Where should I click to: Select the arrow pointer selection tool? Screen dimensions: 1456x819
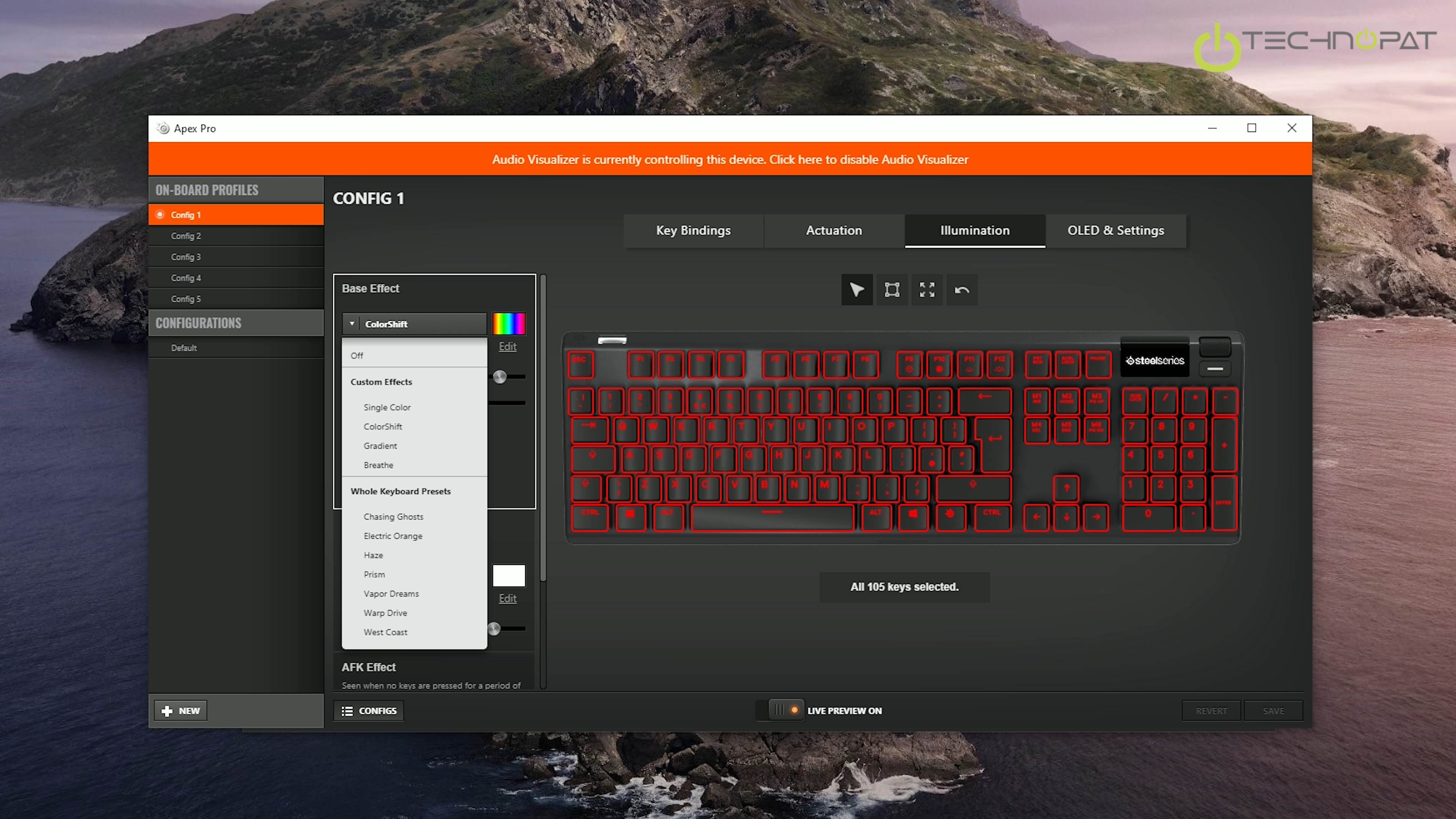857,290
